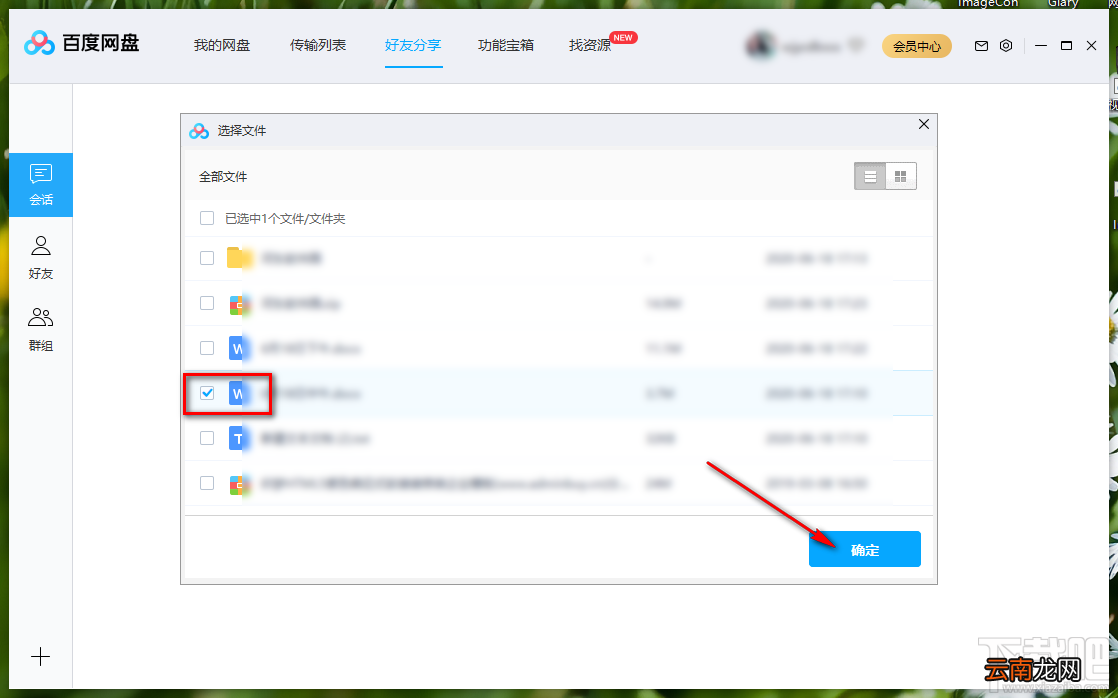Open the 好友 friends sidebar icon
The height and width of the screenshot is (698, 1118).
pyautogui.click(x=41, y=257)
